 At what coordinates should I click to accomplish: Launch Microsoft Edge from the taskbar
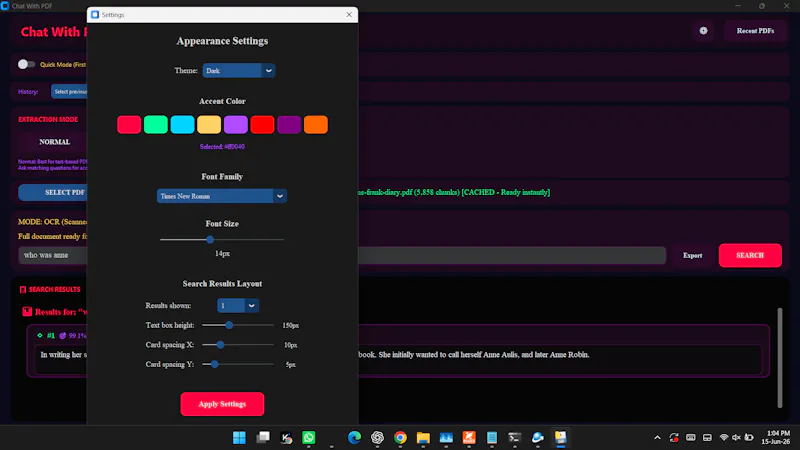[x=354, y=437]
